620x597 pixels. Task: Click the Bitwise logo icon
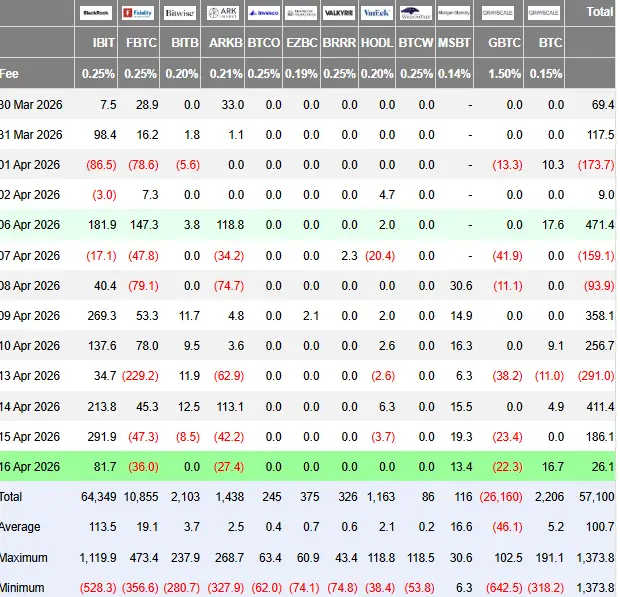pos(180,13)
